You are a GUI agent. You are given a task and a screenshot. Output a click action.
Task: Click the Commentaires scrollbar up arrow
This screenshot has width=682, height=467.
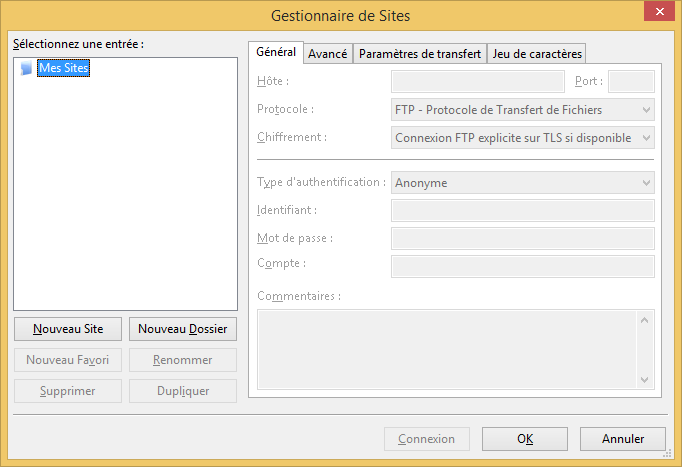pos(645,320)
